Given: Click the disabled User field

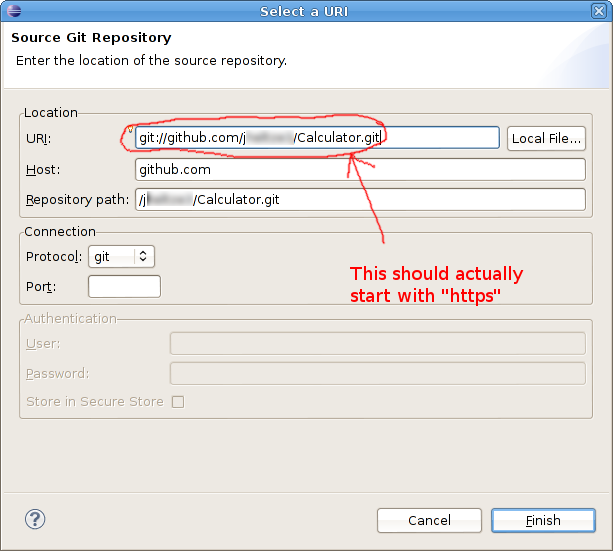Looking at the screenshot, I should pos(378,343).
